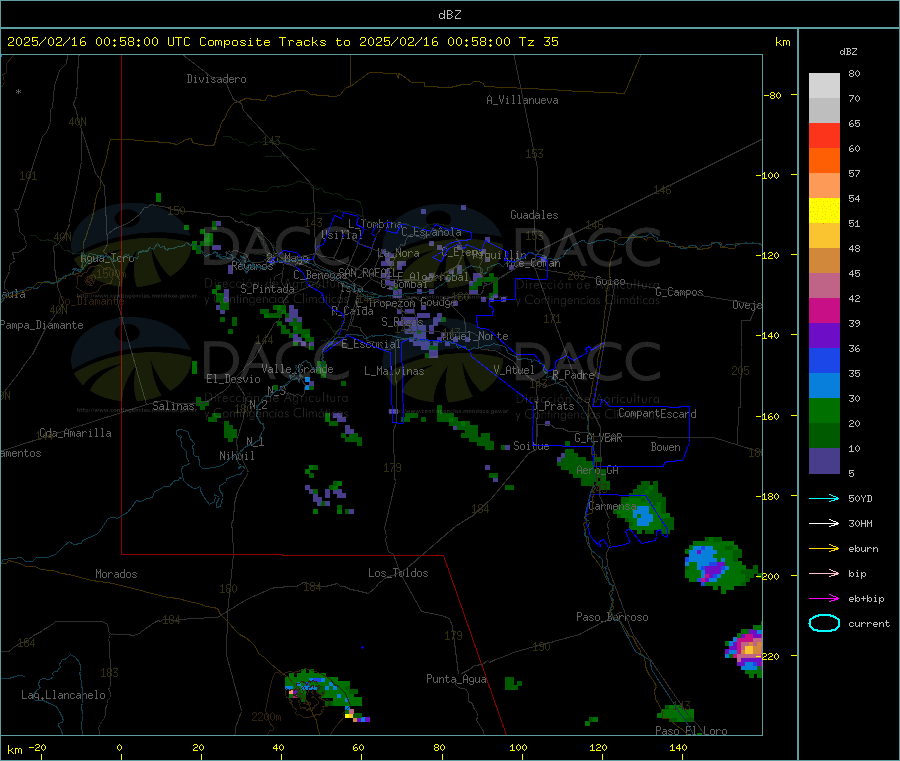The height and width of the screenshot is (761, 900).
Task: Click the 20 dBZ green color swatch
Action: point(824,436)
